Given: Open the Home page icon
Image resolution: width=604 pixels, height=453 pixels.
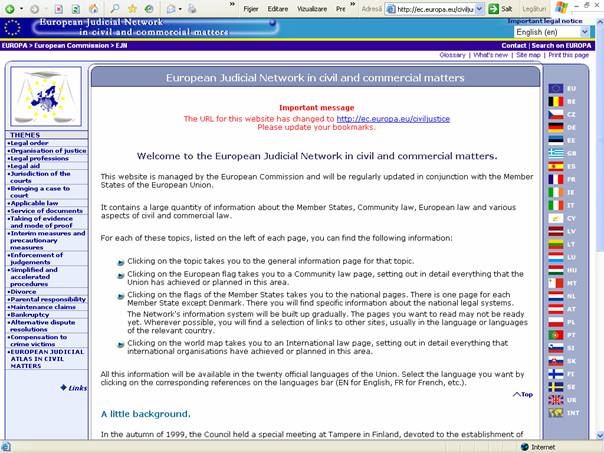Looking at the screenshot, I should [93, 9].
